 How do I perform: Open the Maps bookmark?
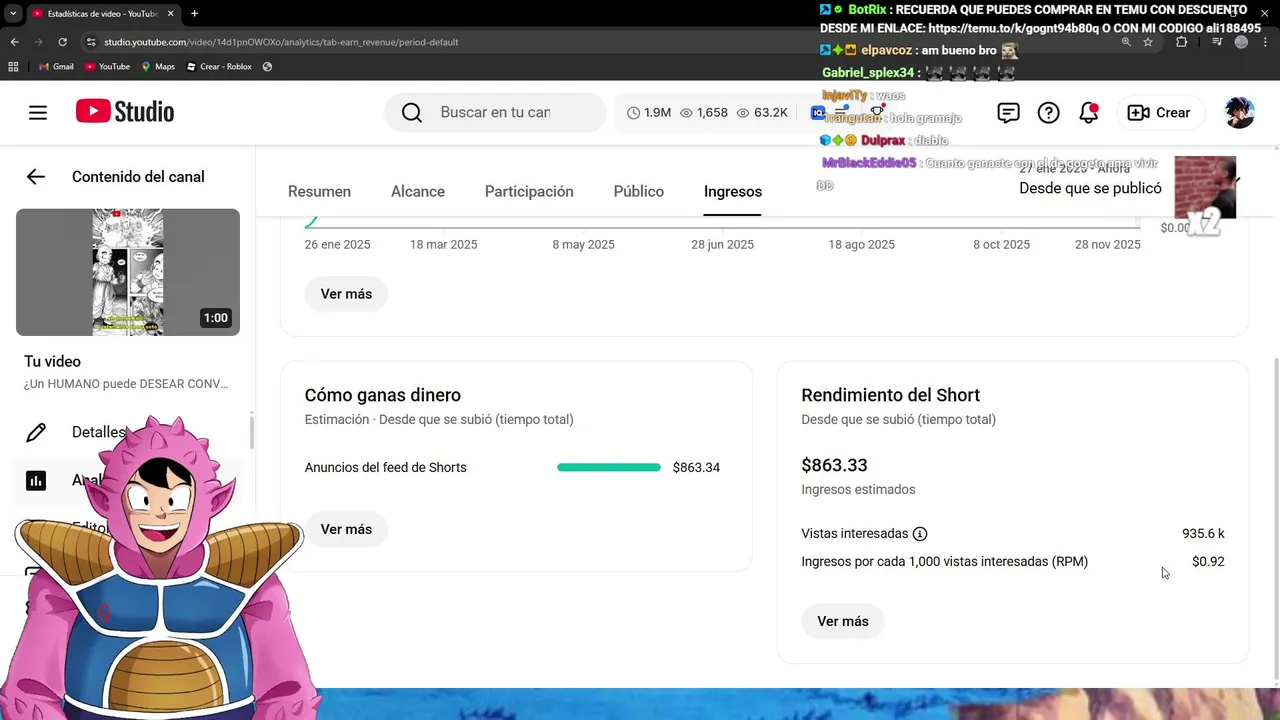pyautogui.click(x=158, y=67)
